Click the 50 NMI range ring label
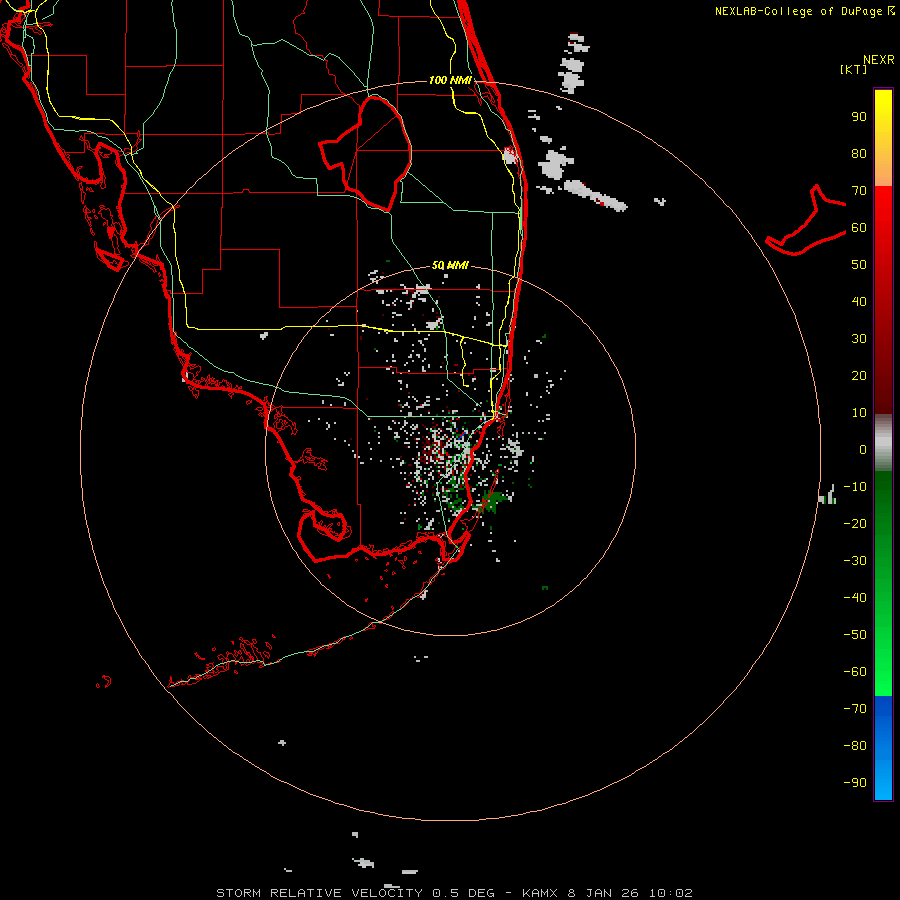 pos(450,265)
